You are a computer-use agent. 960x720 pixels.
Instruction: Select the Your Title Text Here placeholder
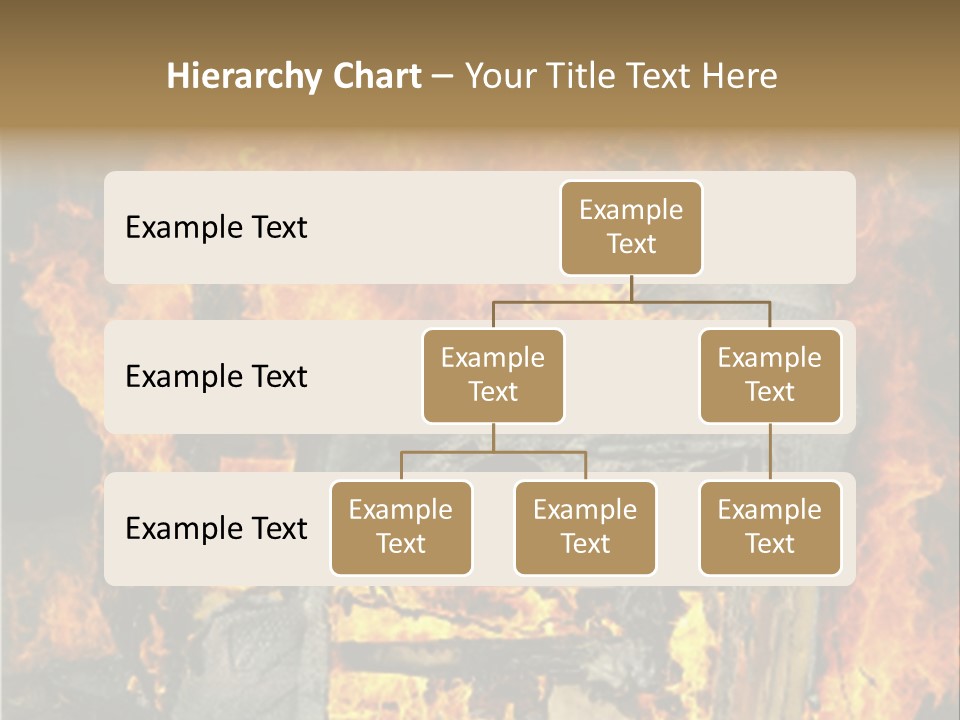pyautogui.click(x=620, y=75)
